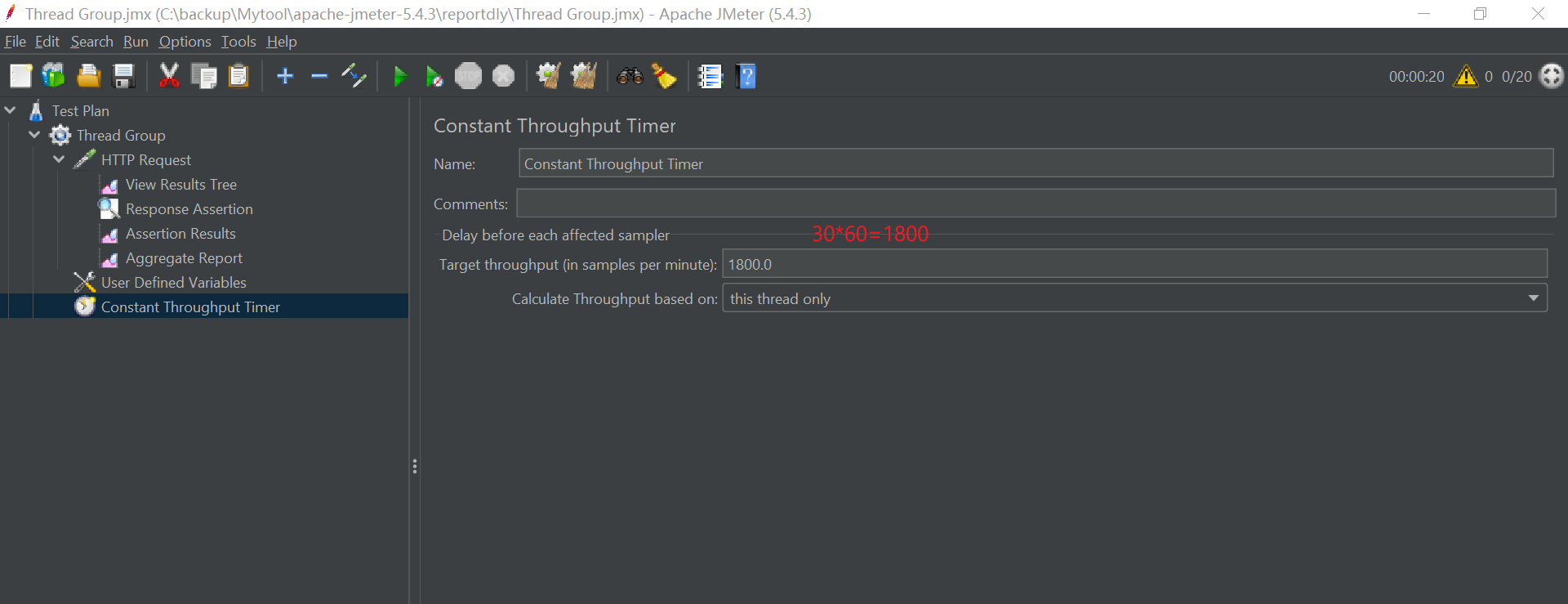Click the Target throughput input field

pyautogui.click(x=1134, y=264)
